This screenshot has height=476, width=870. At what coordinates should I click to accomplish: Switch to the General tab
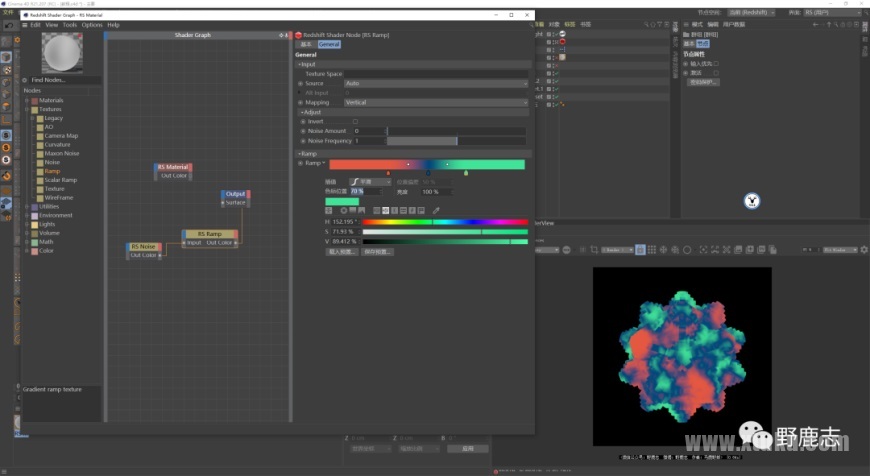tap(329, 44)
